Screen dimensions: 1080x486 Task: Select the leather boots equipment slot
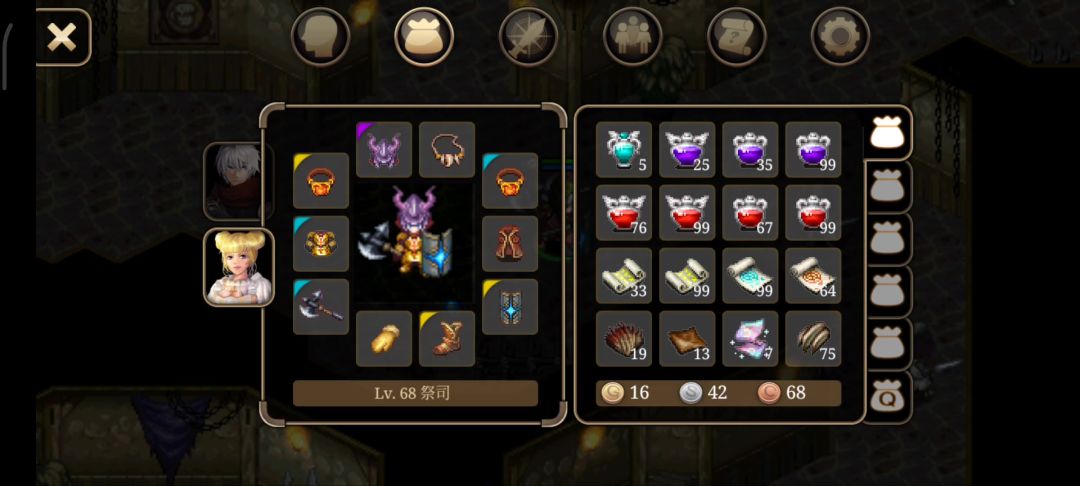[447, 339]
